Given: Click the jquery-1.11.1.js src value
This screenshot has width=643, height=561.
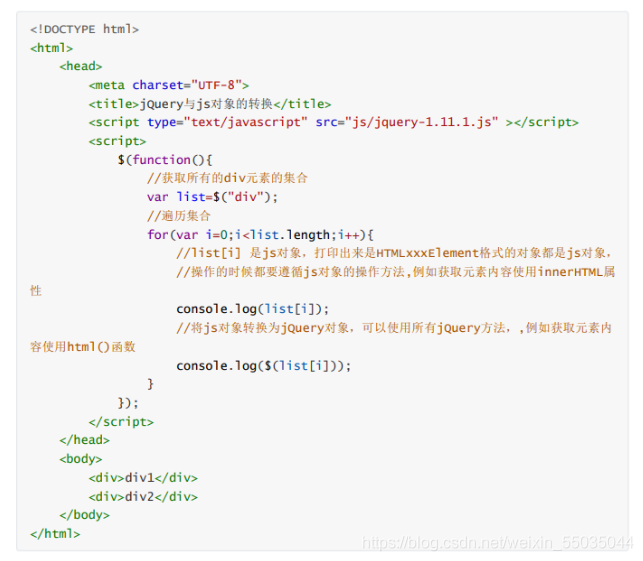Looking at the screenshot, I should click(x=421, y=122).
